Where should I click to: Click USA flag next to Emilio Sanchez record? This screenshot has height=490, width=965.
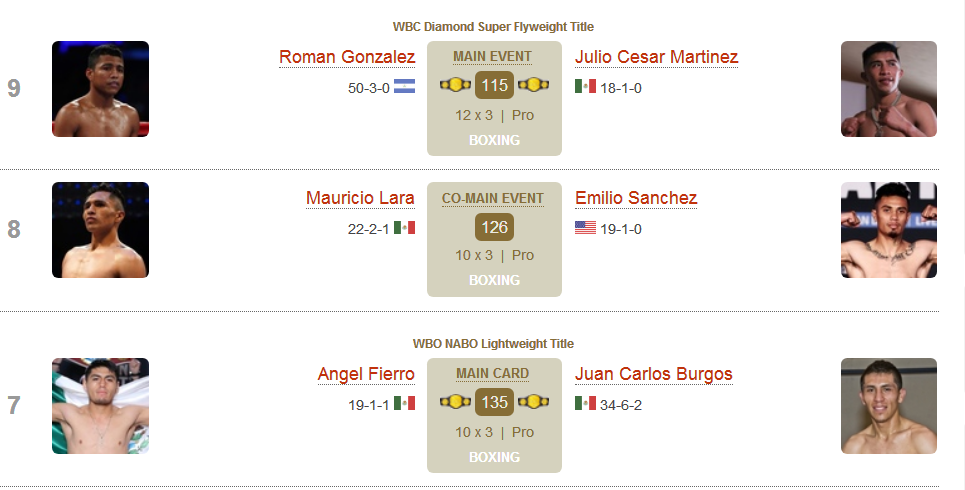585,228
